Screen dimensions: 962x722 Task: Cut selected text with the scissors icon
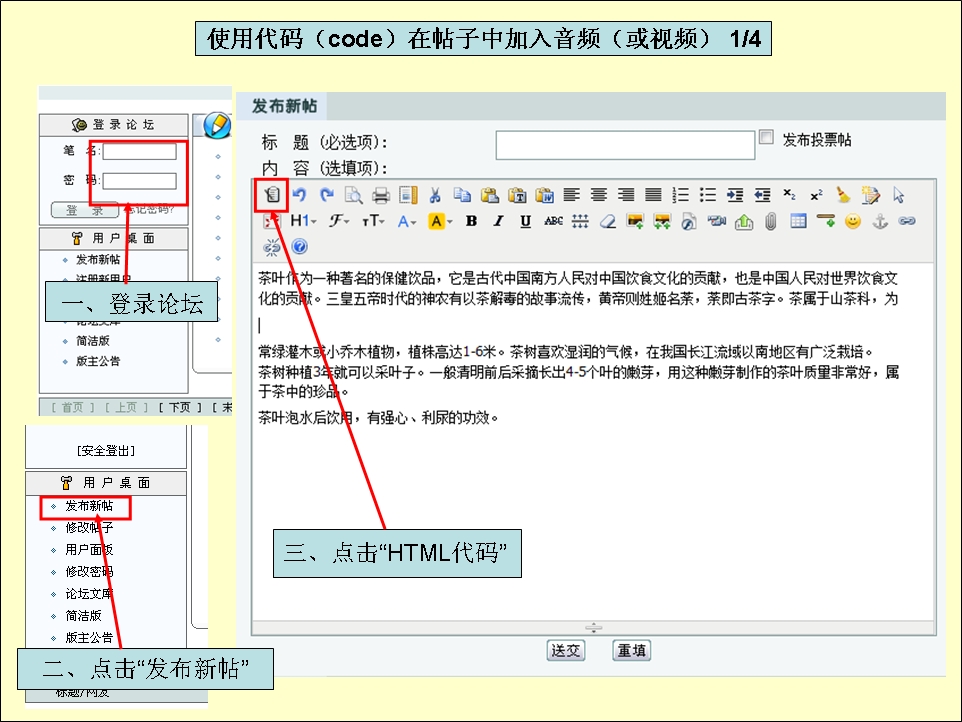click(x=435, y=195)
